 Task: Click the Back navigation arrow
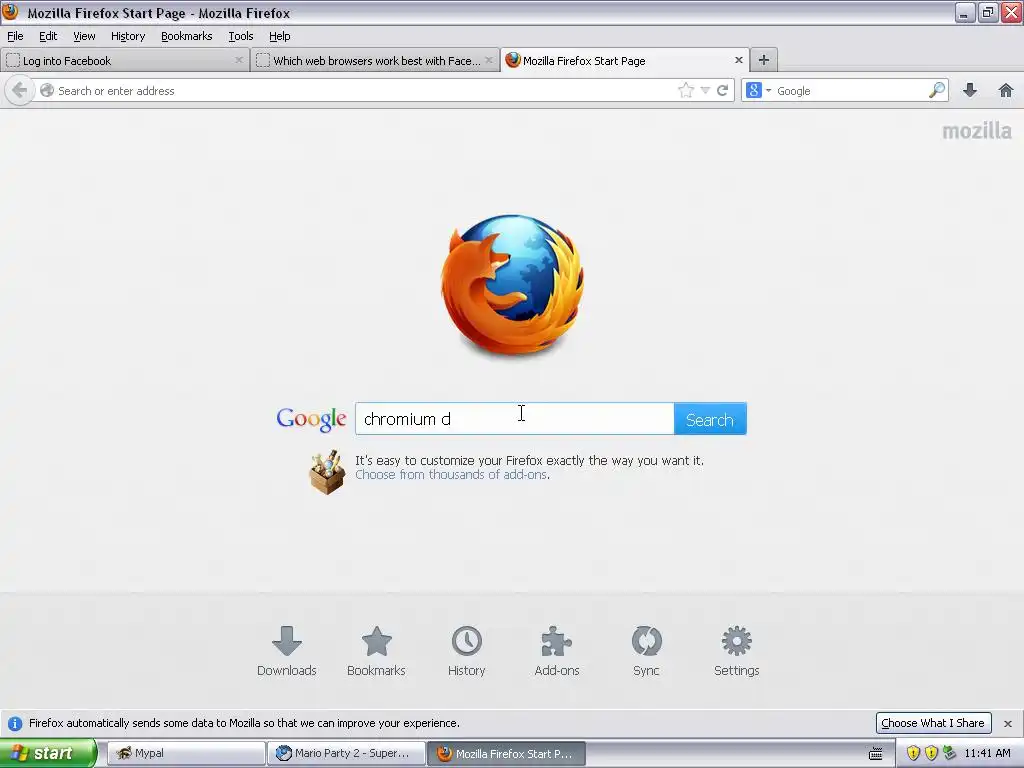20,90
